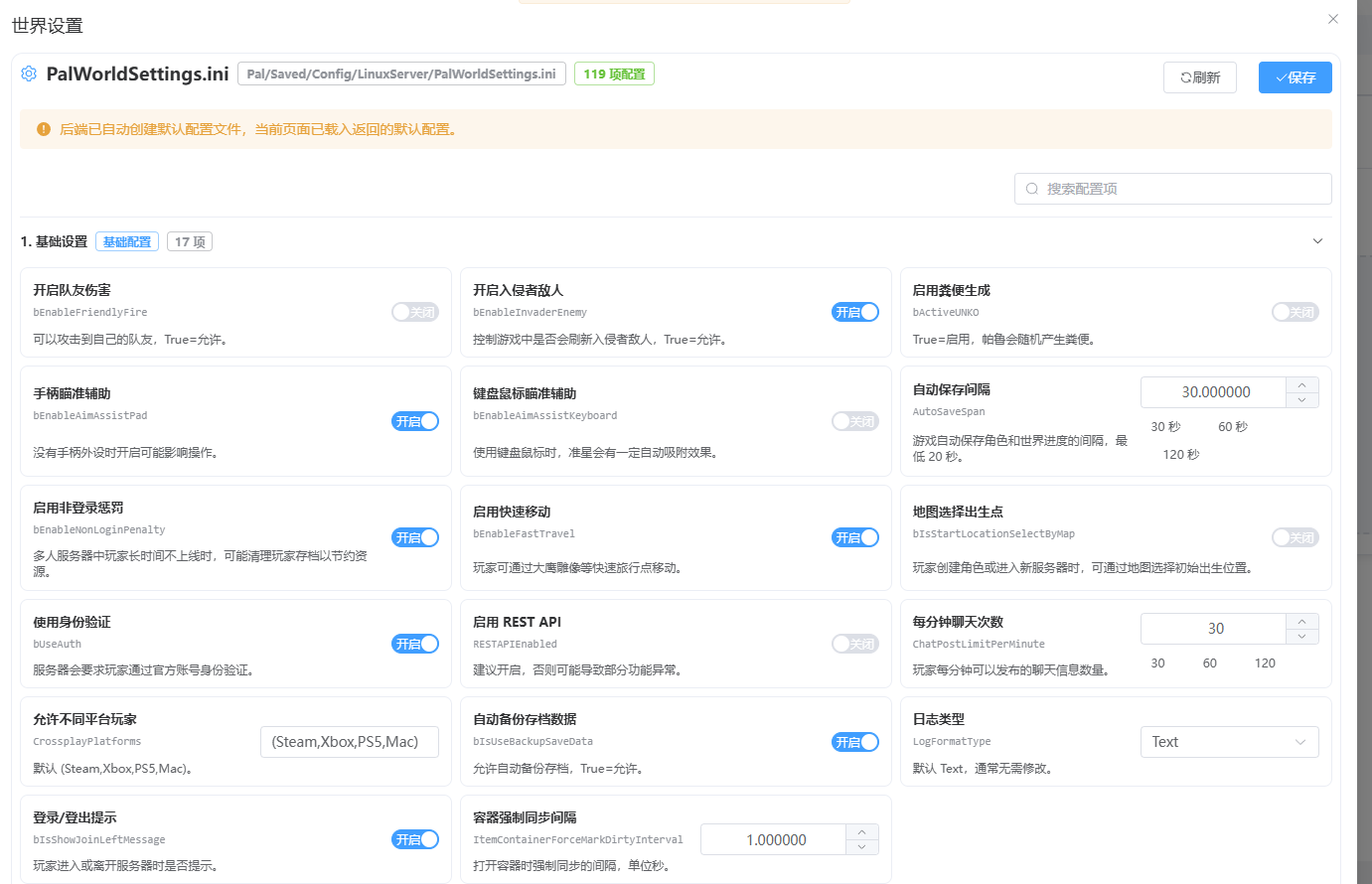
Task: Increase 容器强制同步间隔 with up arrow
Action: [x=862, y=832]
